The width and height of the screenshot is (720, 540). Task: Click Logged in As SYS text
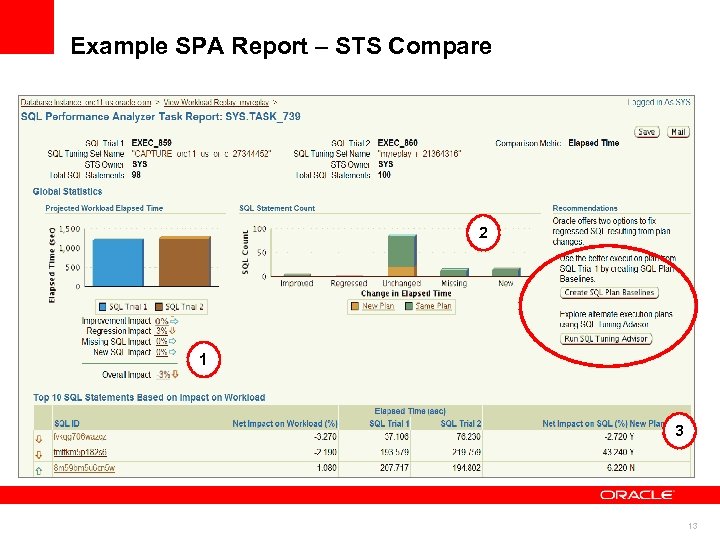tap(659, 102)
